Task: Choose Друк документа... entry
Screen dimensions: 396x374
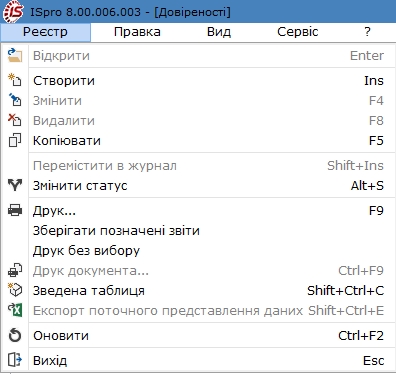Action: click(x=207, y=270)
